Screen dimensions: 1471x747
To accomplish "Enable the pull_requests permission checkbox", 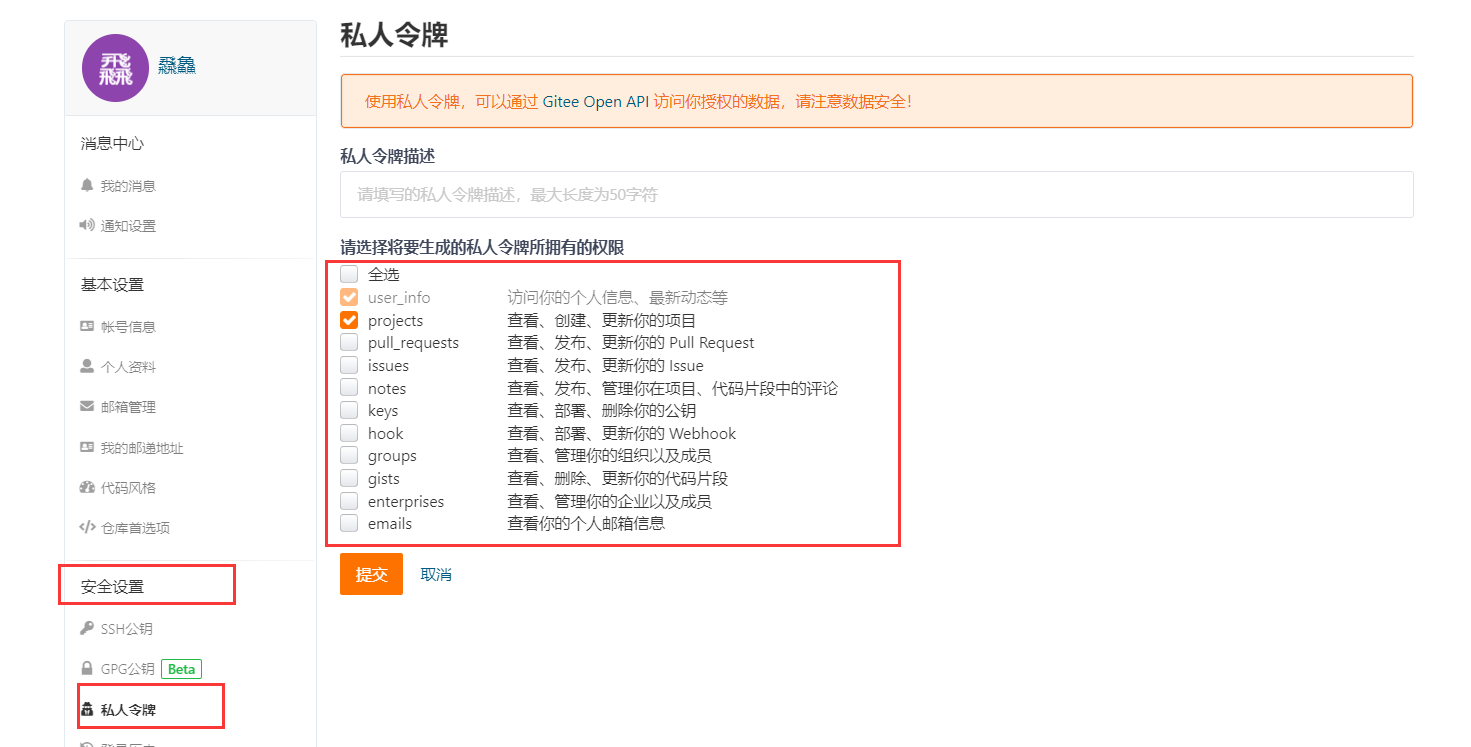I will click(349, 343).
